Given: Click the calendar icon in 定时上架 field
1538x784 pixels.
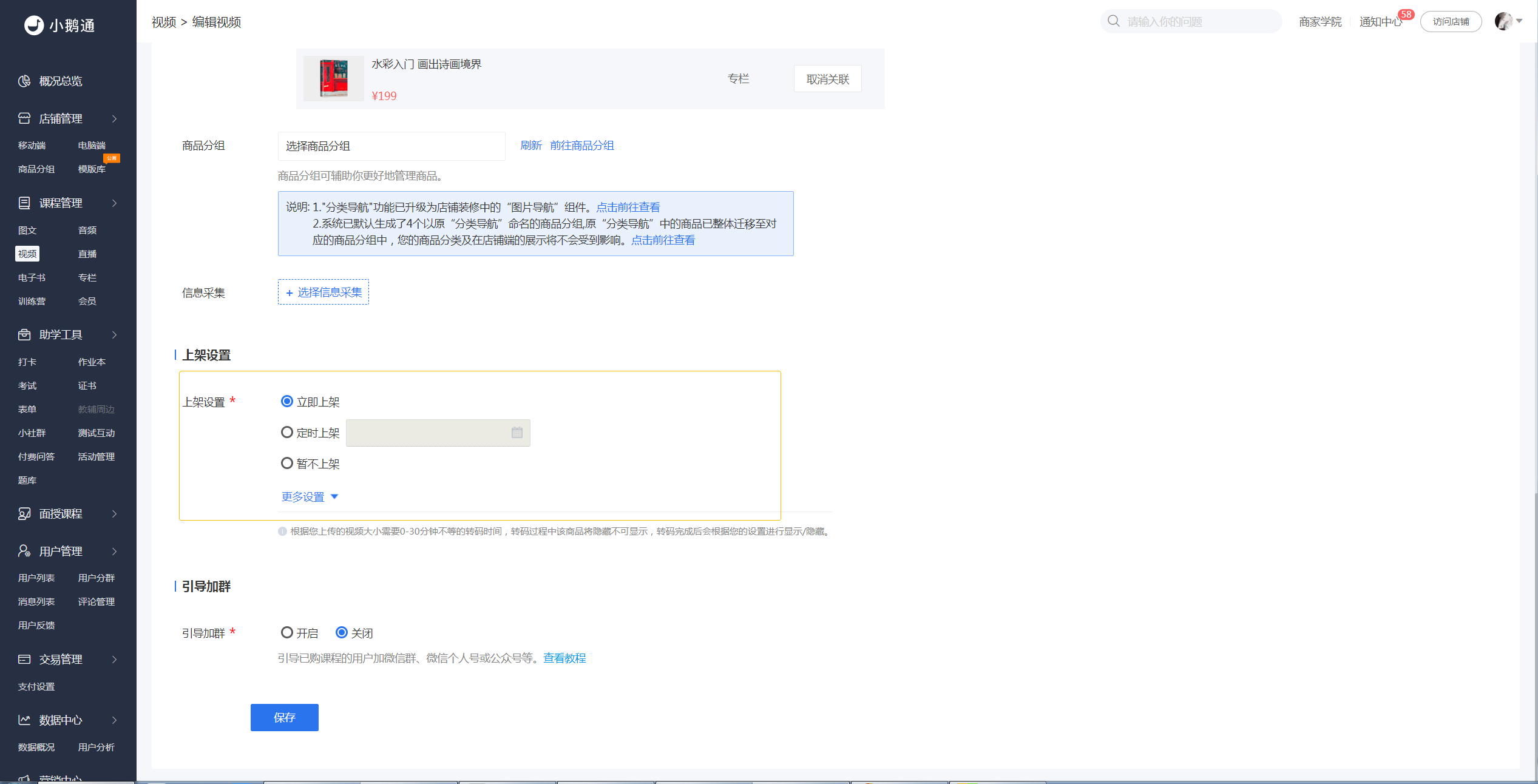Looking at the screenshot, I should click(x=517, y=433).
